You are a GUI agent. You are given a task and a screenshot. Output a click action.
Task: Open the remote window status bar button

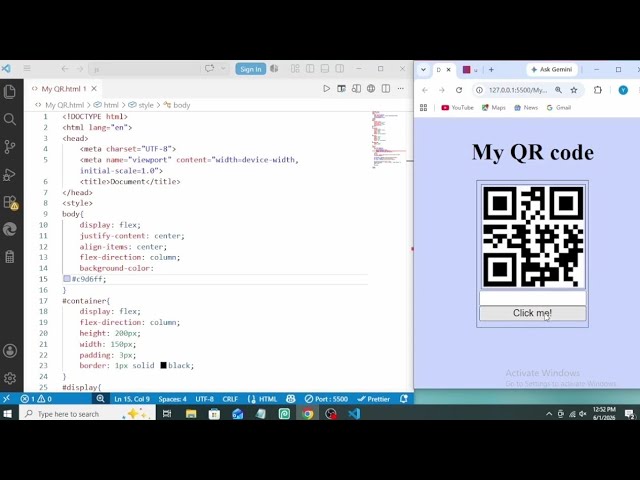[7, 399]
